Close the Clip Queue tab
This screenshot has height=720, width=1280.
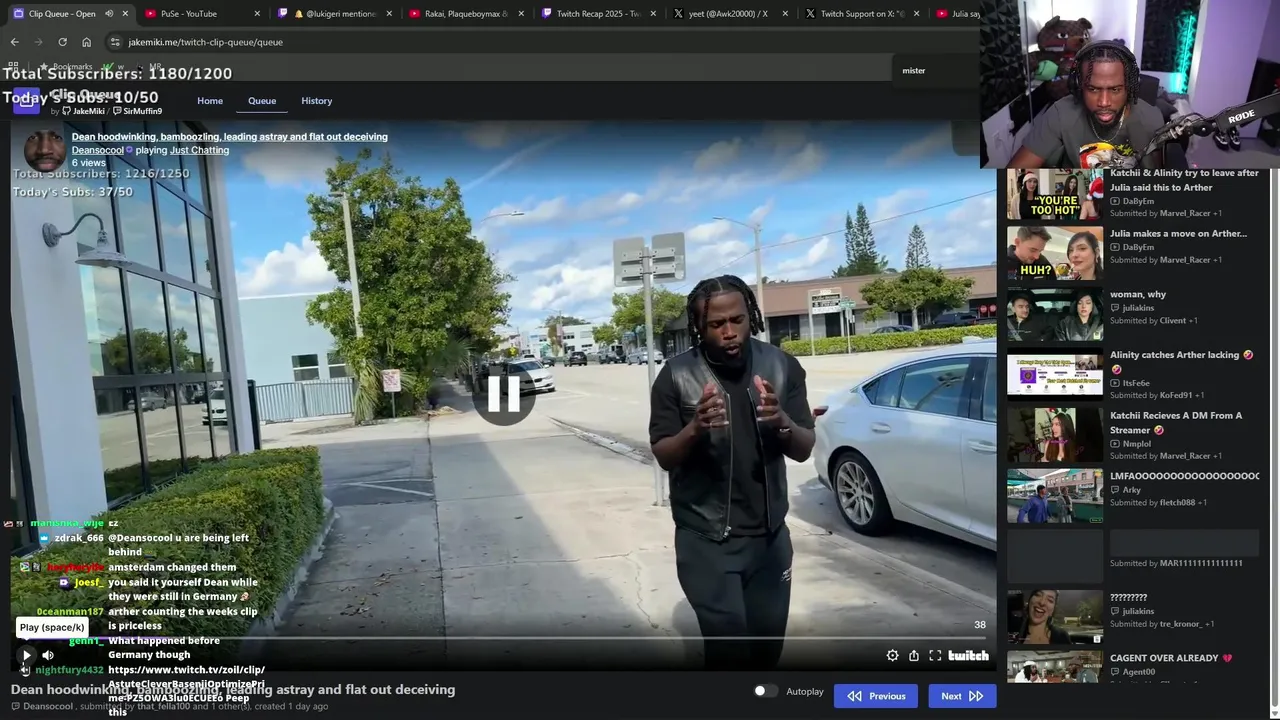pyautogui.click(x=125, y=14)
